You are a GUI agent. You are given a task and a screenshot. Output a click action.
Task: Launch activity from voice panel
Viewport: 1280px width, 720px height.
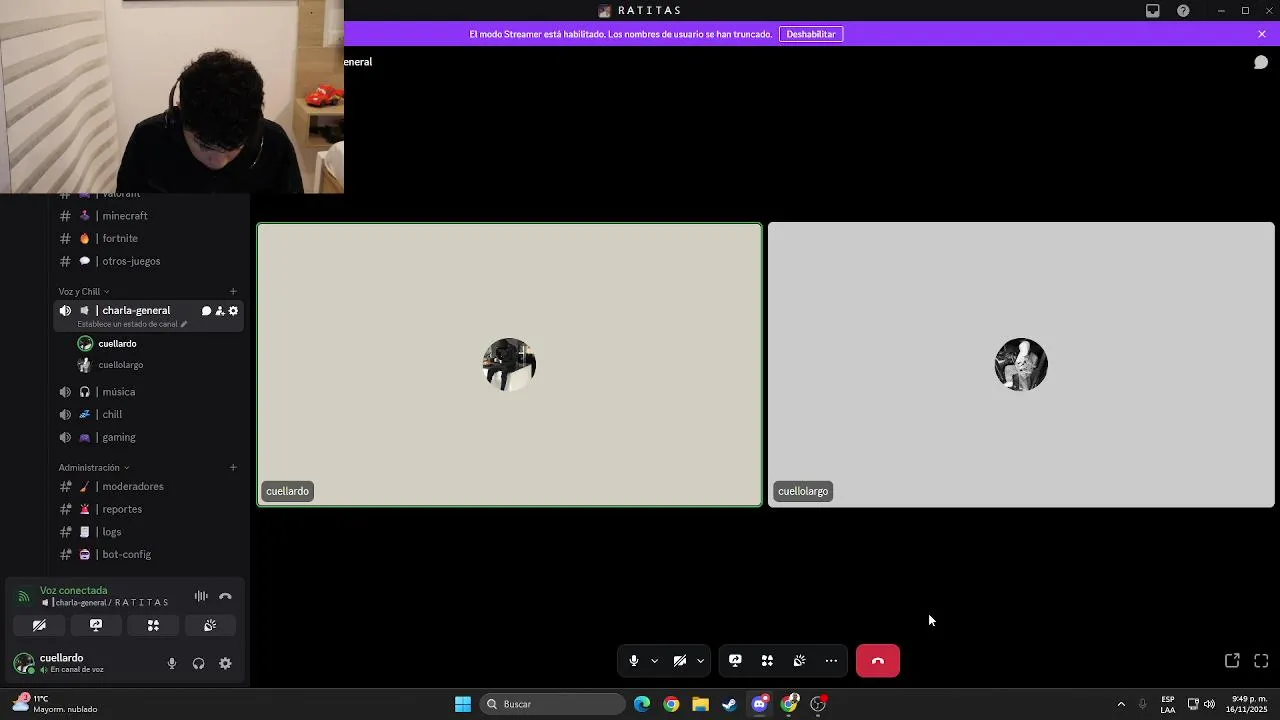pos(153,625)
